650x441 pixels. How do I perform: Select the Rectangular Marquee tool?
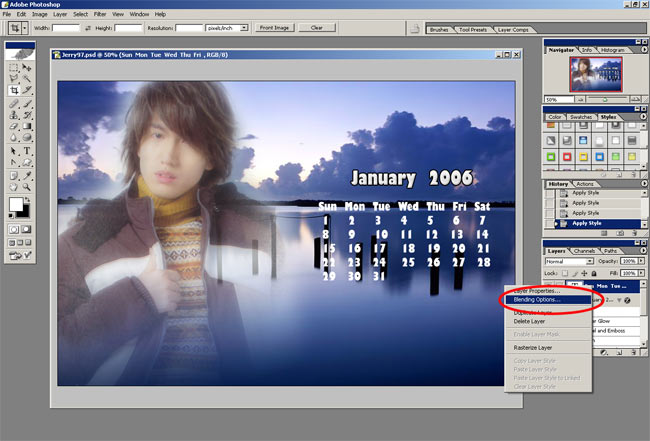14,68
